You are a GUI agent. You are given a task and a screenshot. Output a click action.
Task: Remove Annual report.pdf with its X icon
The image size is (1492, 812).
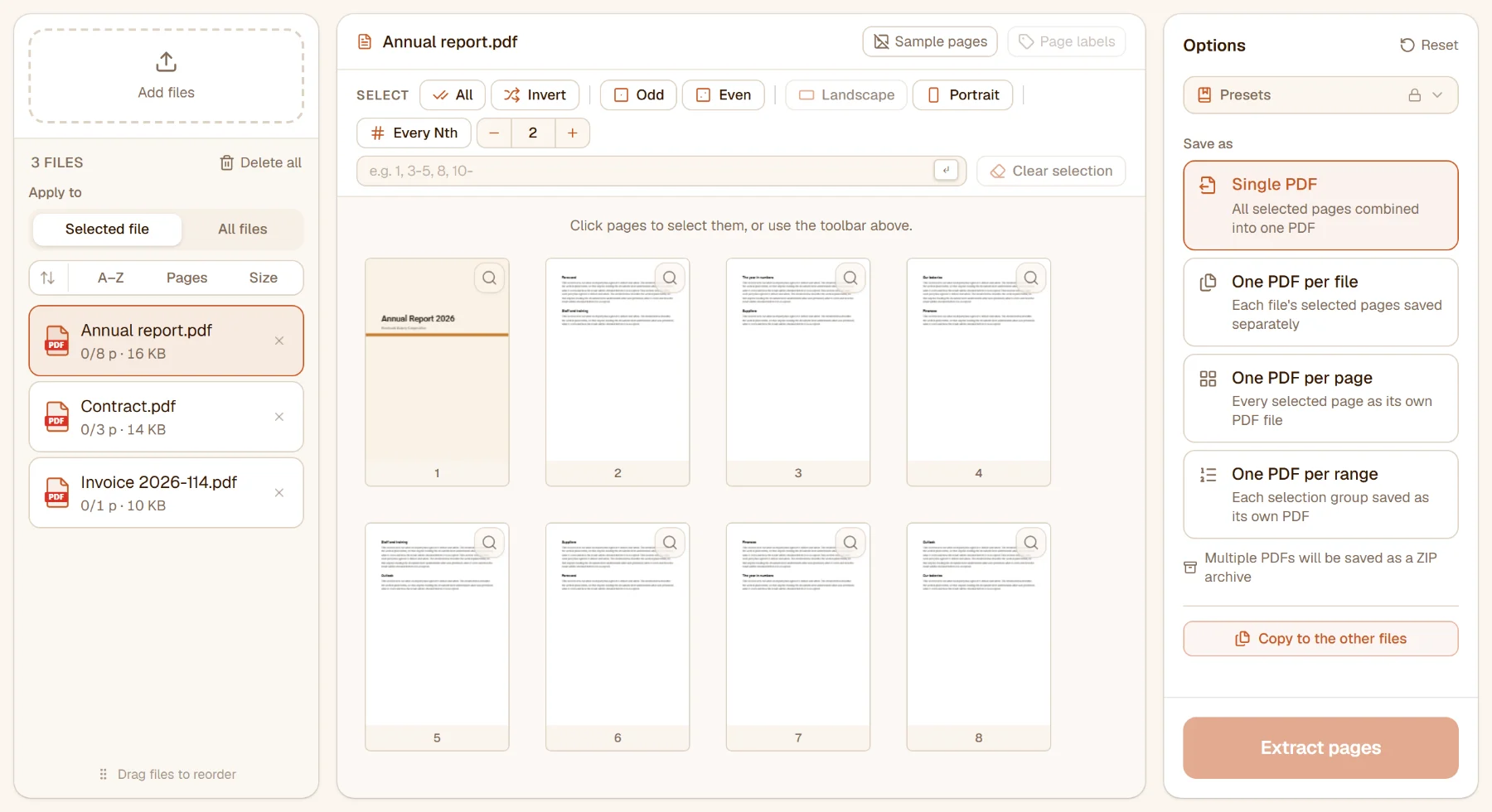[279, 341]
